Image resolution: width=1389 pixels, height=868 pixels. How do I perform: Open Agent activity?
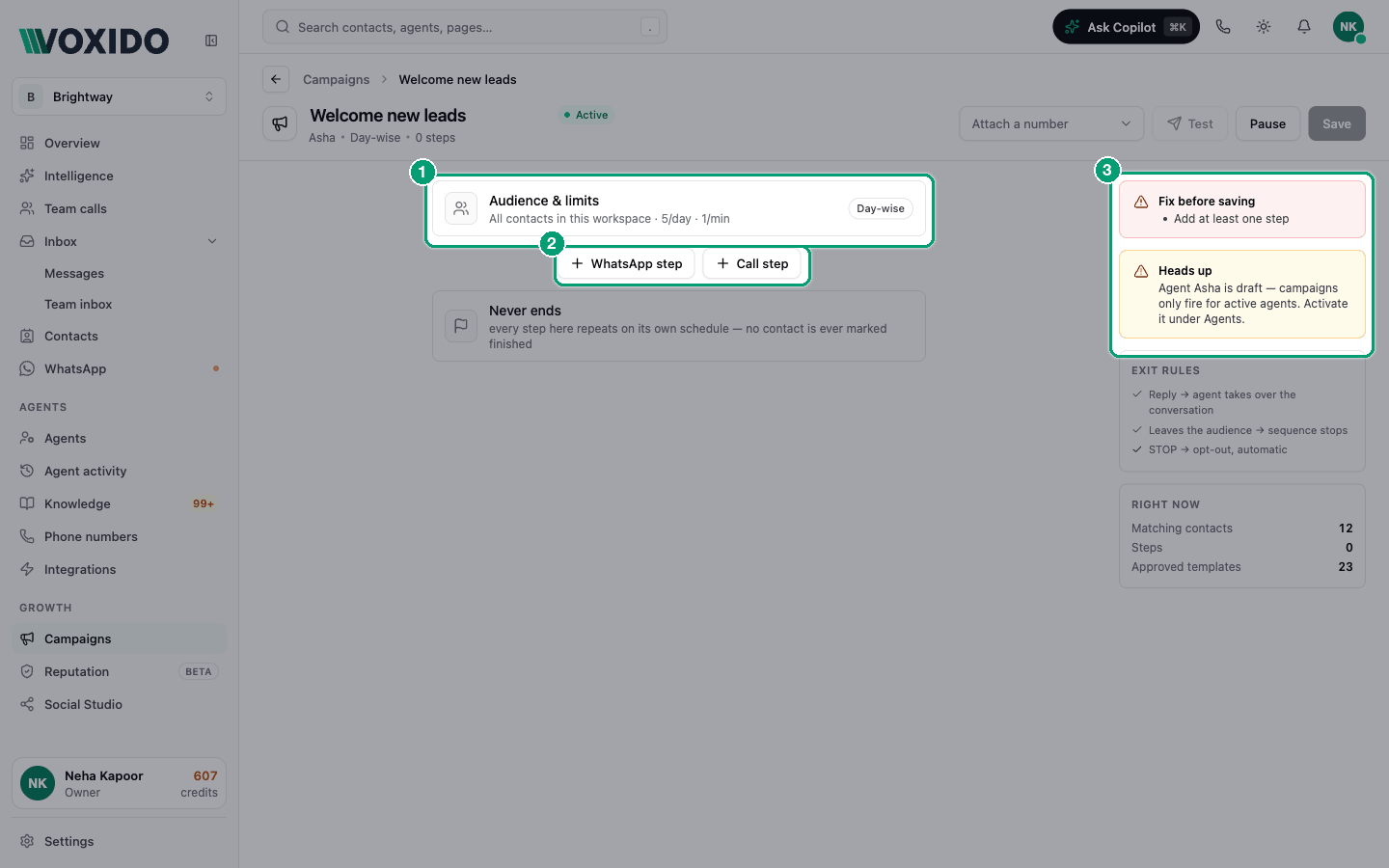tap(119, 471)
